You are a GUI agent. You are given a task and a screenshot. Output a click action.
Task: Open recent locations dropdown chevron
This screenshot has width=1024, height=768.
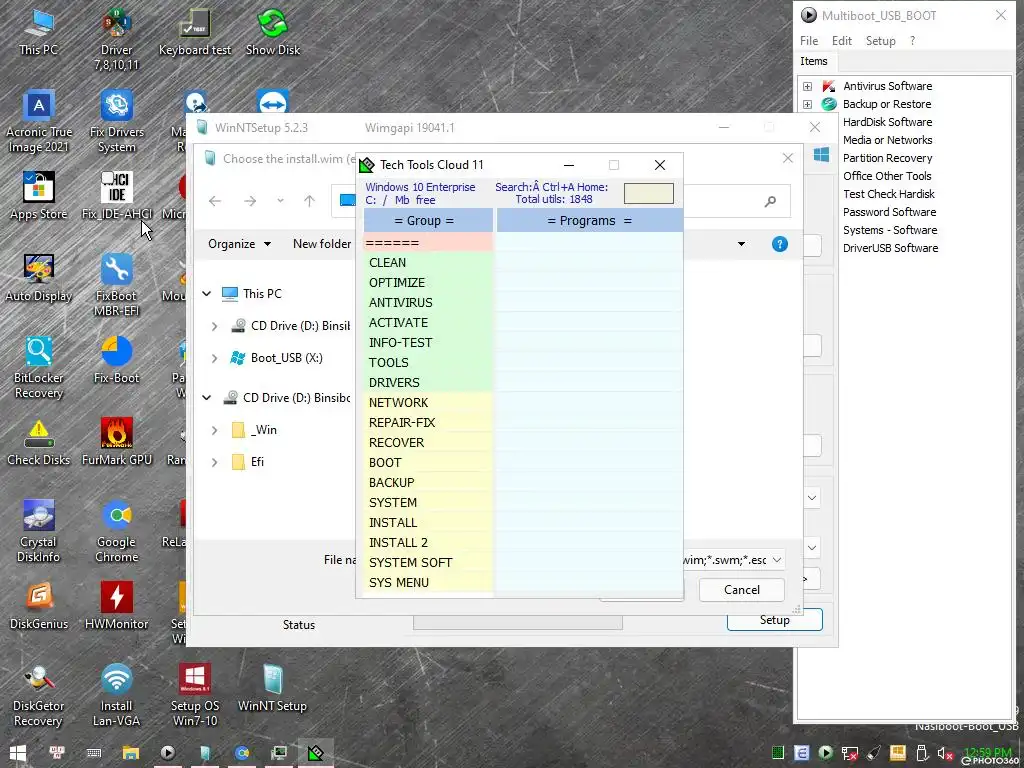coord(280,201)
